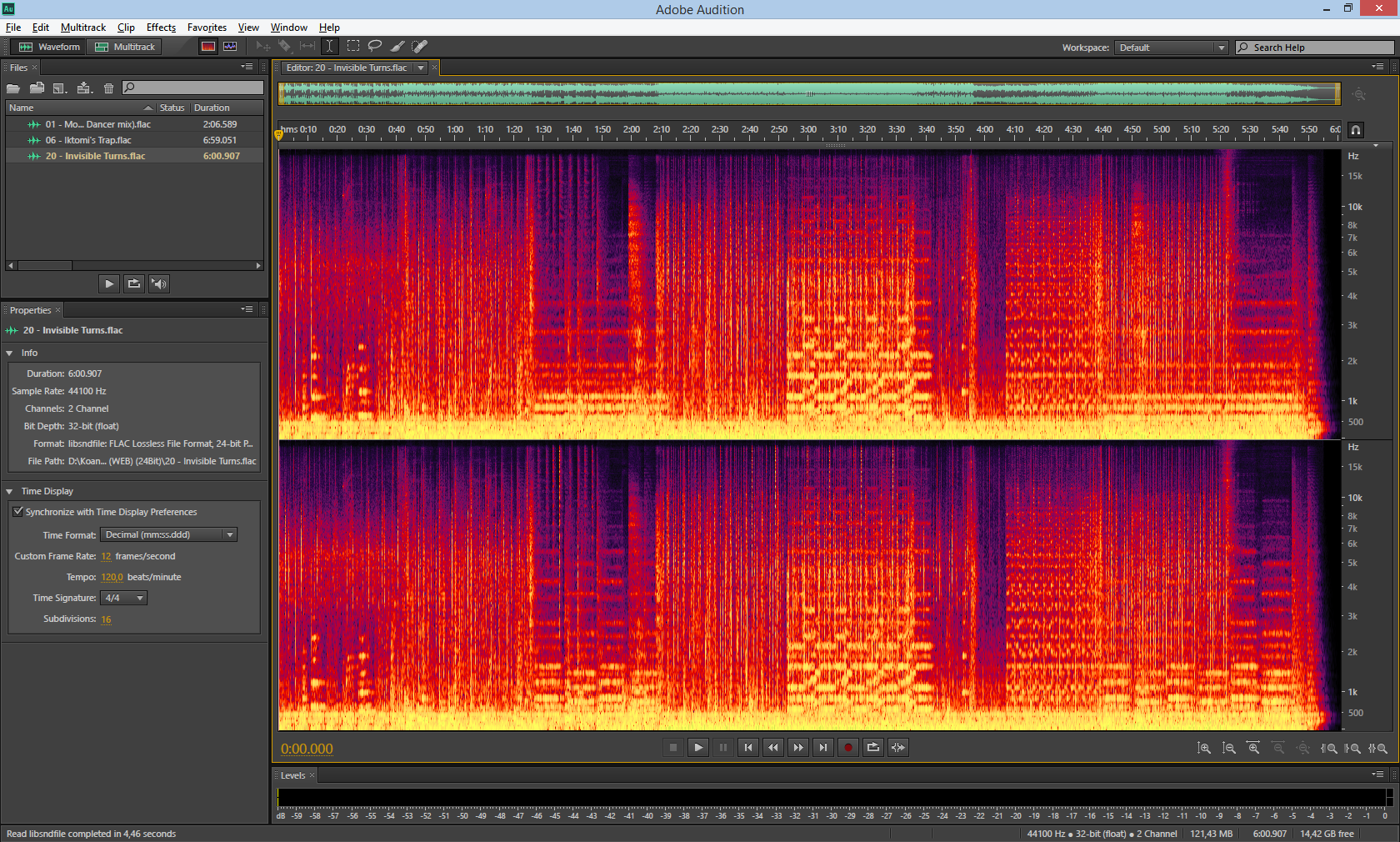Play the selected file in Files panel

pyautogui.click(x=109, y=283)
